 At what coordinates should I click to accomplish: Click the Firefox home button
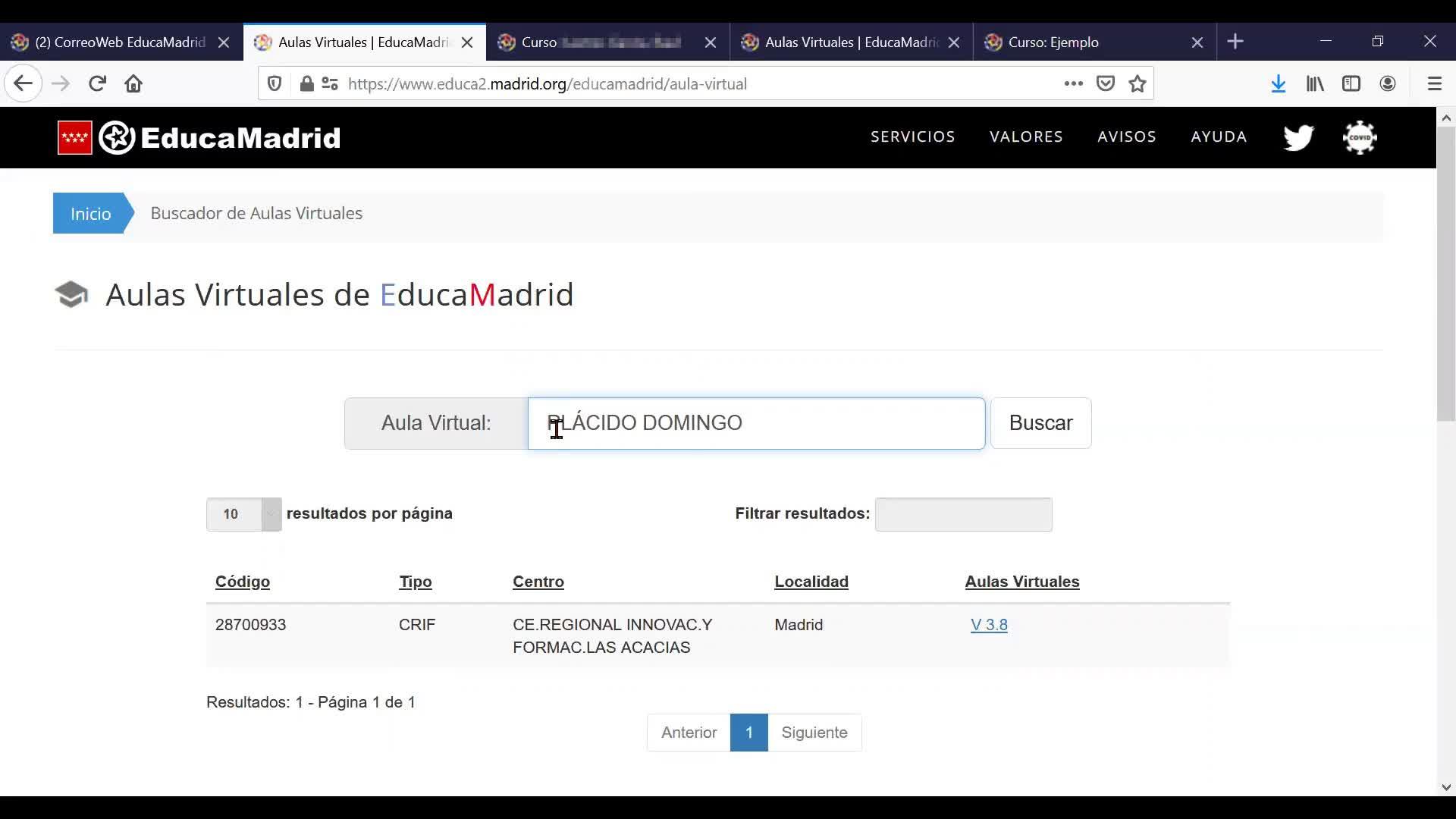(133, 83)
